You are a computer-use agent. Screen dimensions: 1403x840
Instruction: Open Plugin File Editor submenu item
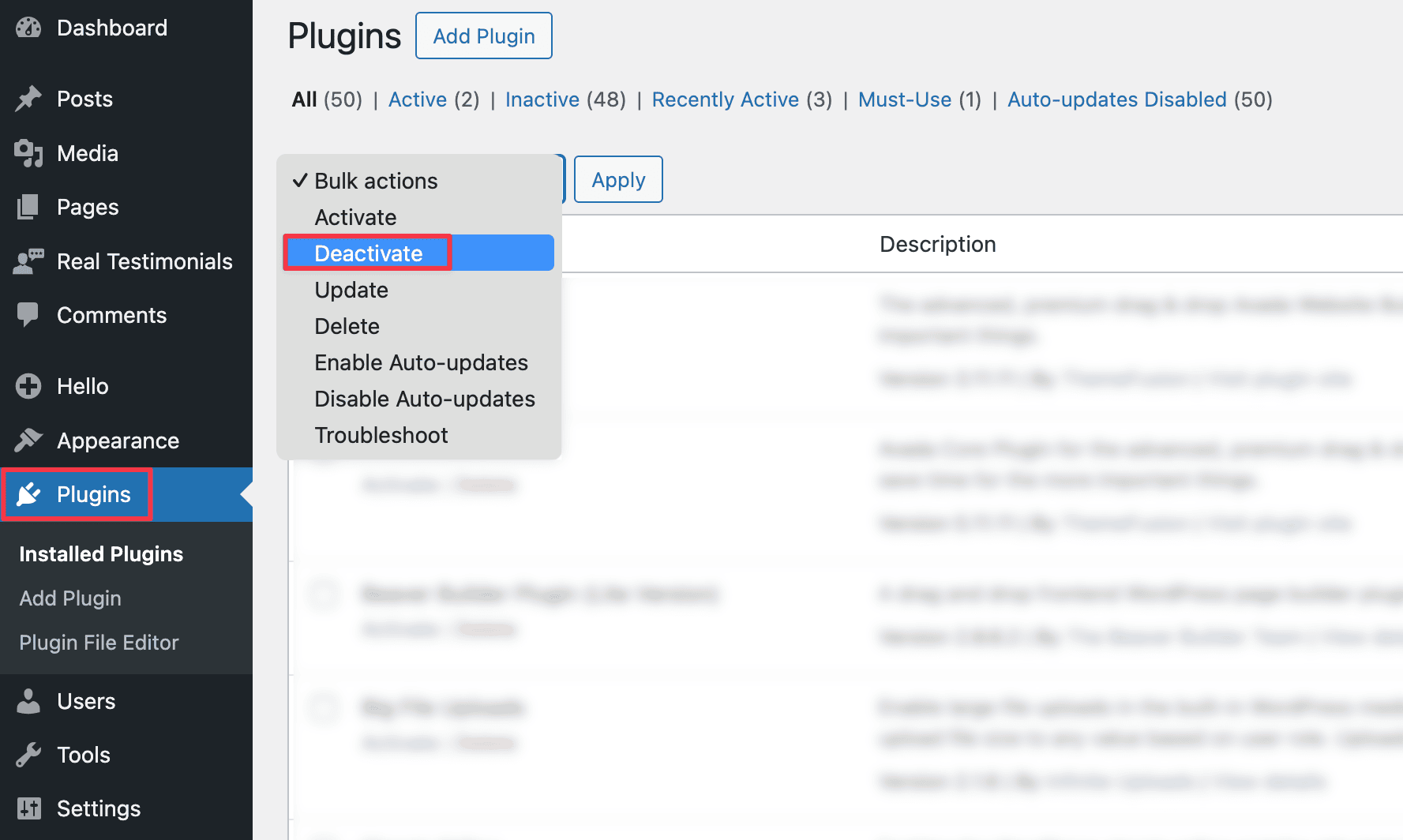(99, 643)
